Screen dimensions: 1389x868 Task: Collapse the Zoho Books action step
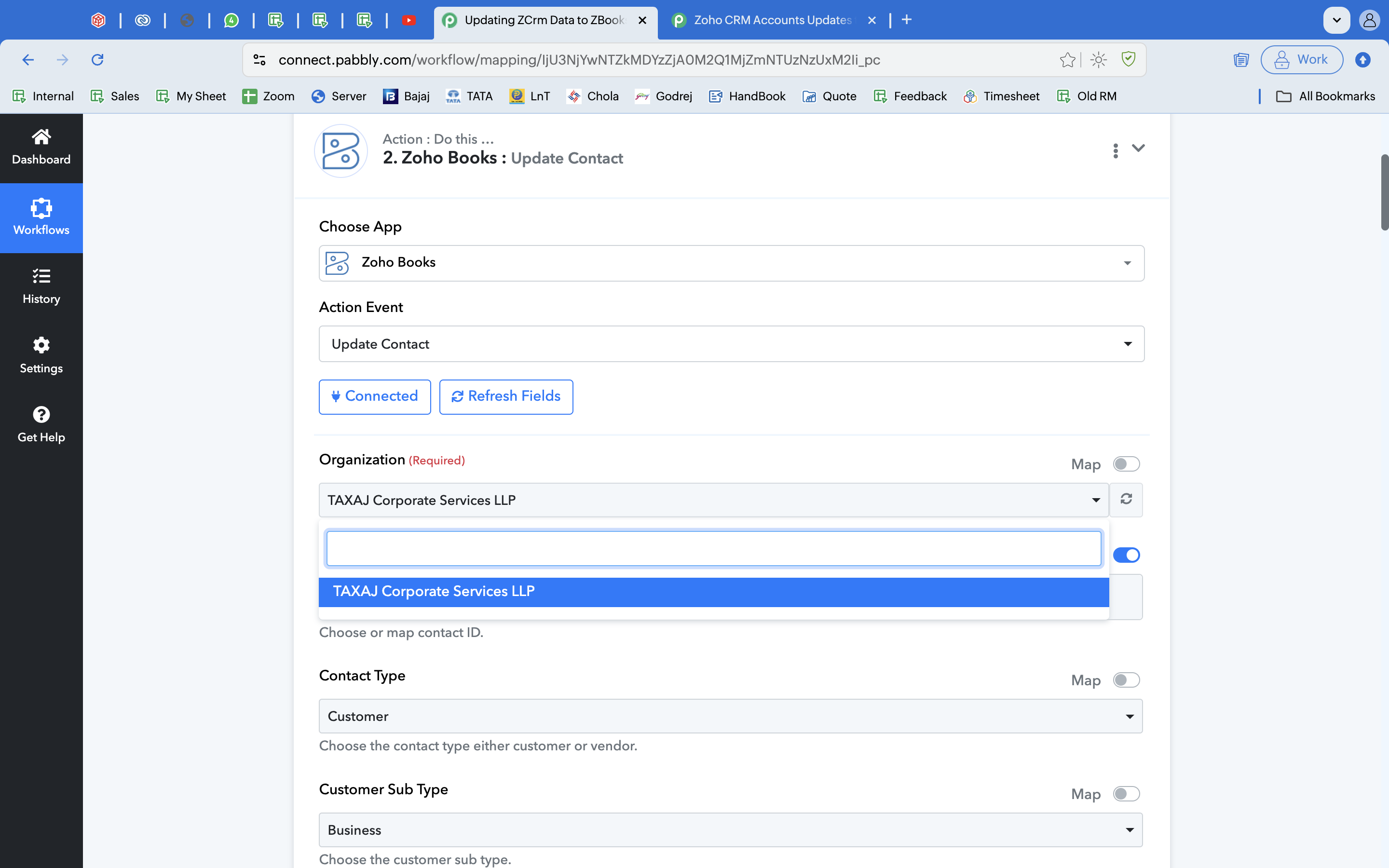click(x=1138, y=148)
